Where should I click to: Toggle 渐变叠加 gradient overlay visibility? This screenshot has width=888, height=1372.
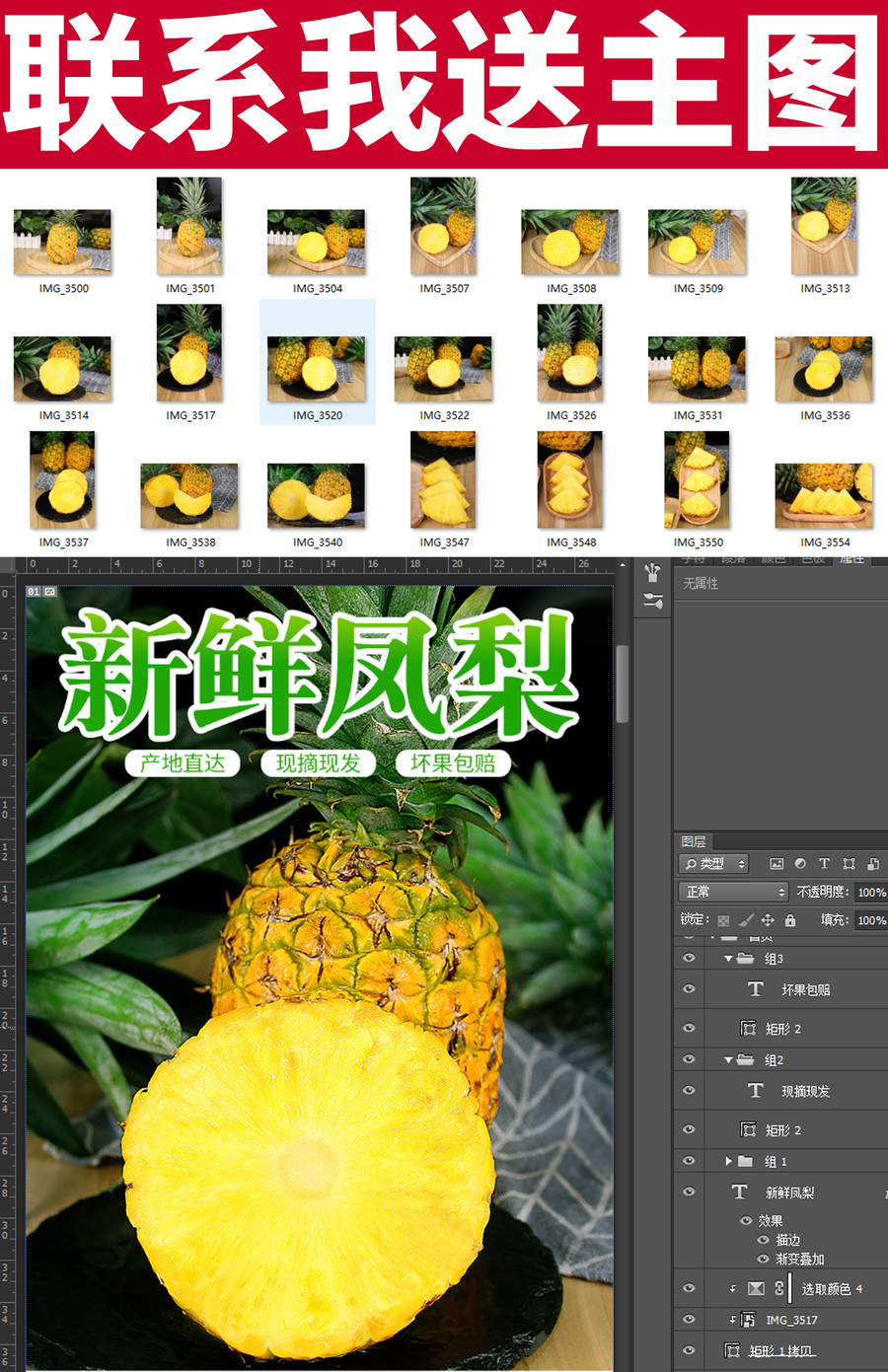pyautogui.click(x=763, y=1260)
